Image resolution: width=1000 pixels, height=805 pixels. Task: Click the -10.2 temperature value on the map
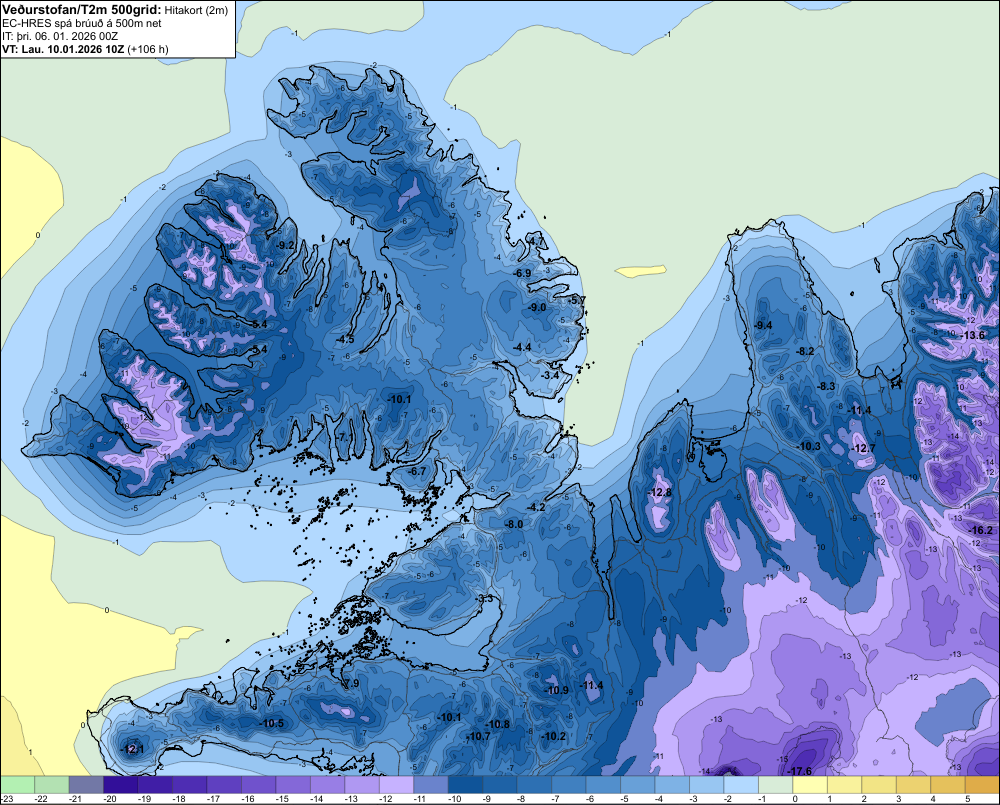554,736
